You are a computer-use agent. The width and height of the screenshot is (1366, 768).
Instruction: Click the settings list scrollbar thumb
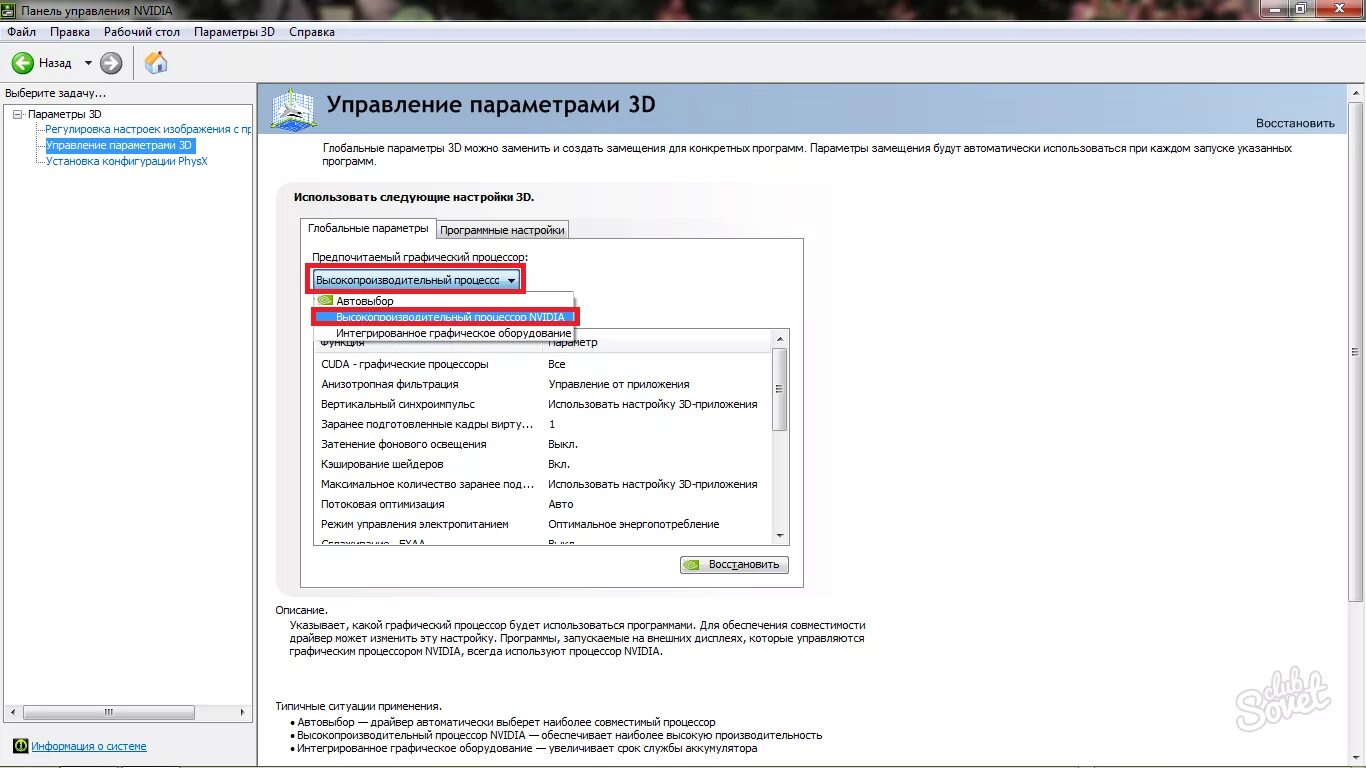[781, 390]
